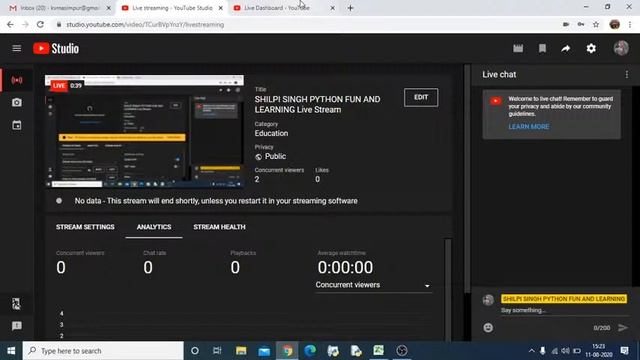The height and width of the screenshot is (360, 640).
Task: Open the Chrome three-dot menu
Action: [630, 24]
